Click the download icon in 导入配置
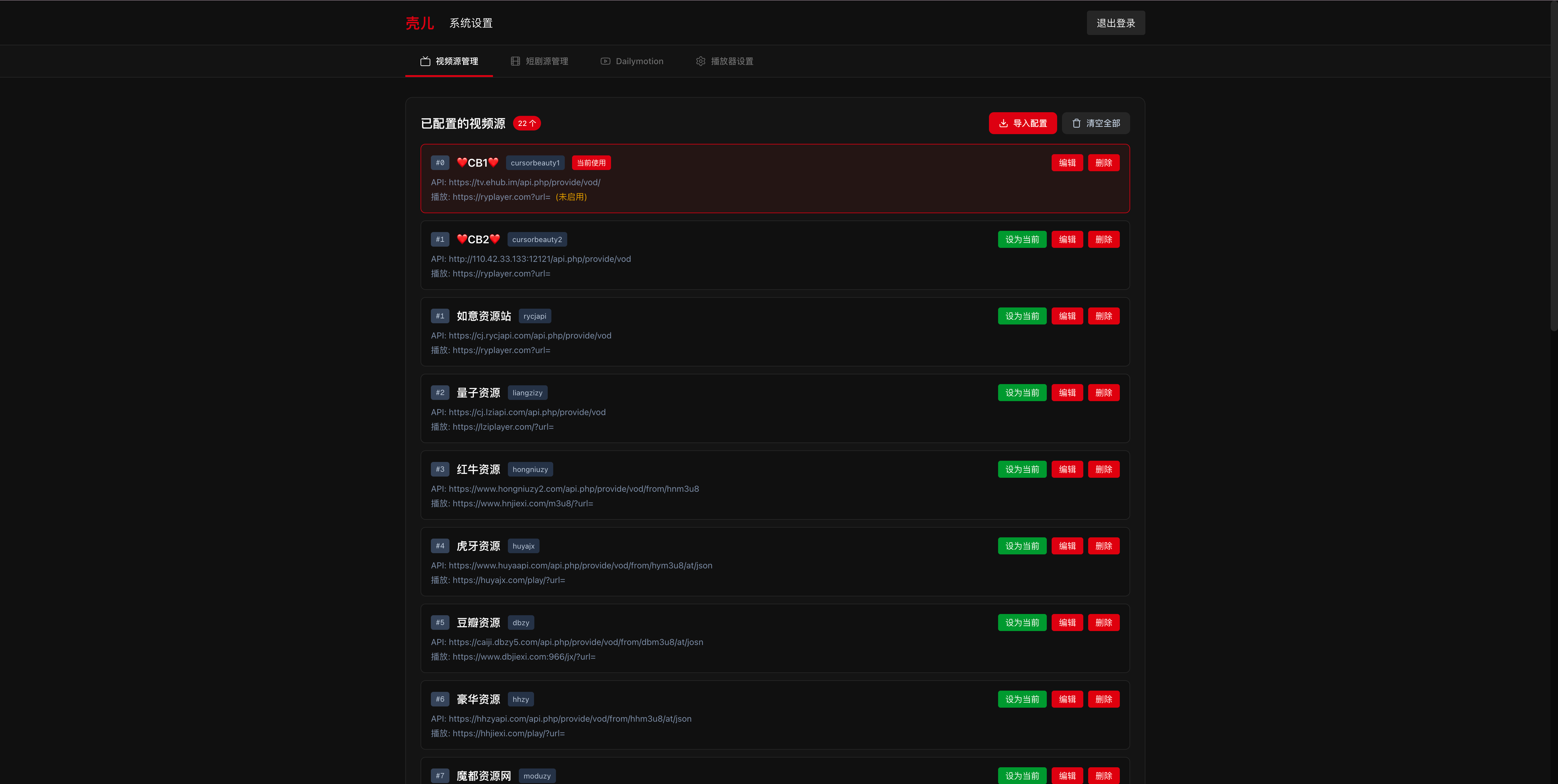Image resolution: width=1558 pixels, height=784 pixels. (1003, 123)
